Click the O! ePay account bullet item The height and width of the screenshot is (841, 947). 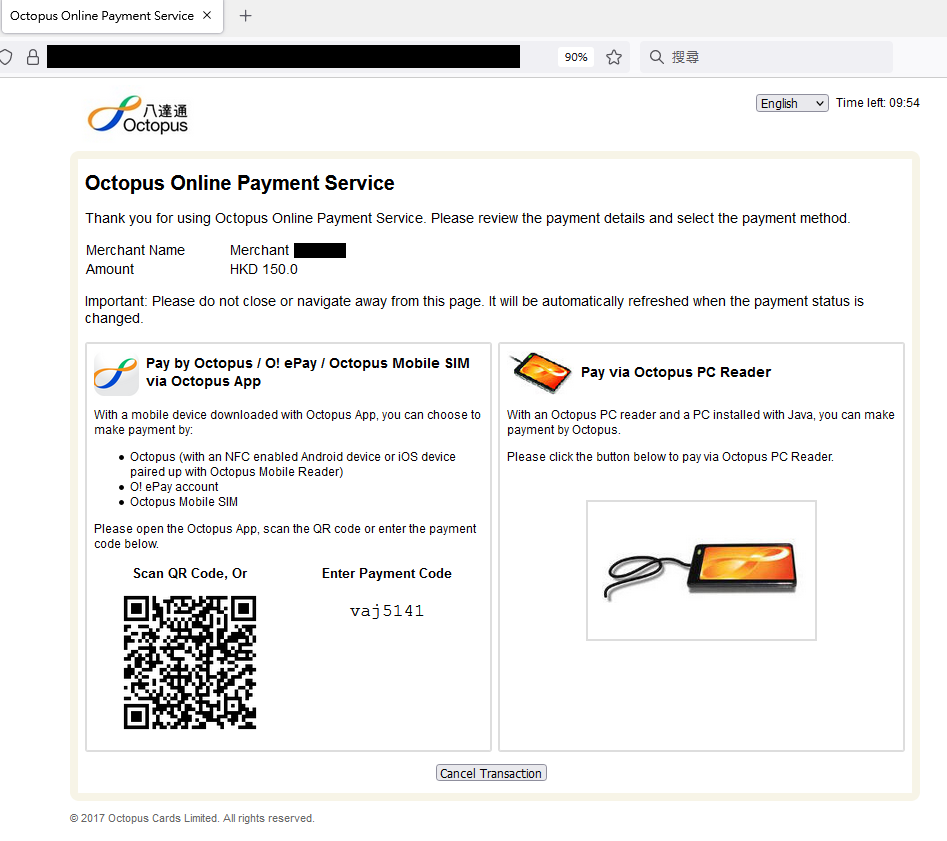point(174,487)
